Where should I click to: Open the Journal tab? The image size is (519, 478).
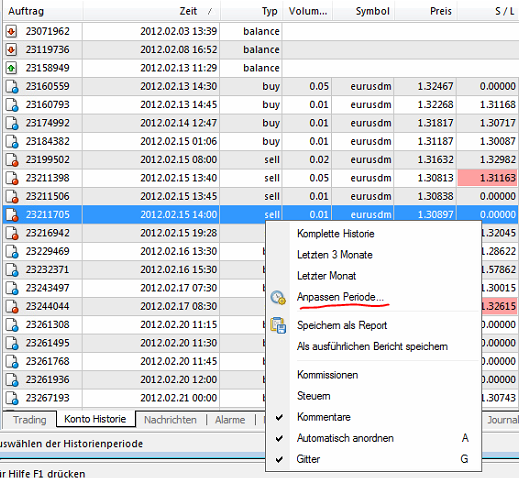pos(502,420)
